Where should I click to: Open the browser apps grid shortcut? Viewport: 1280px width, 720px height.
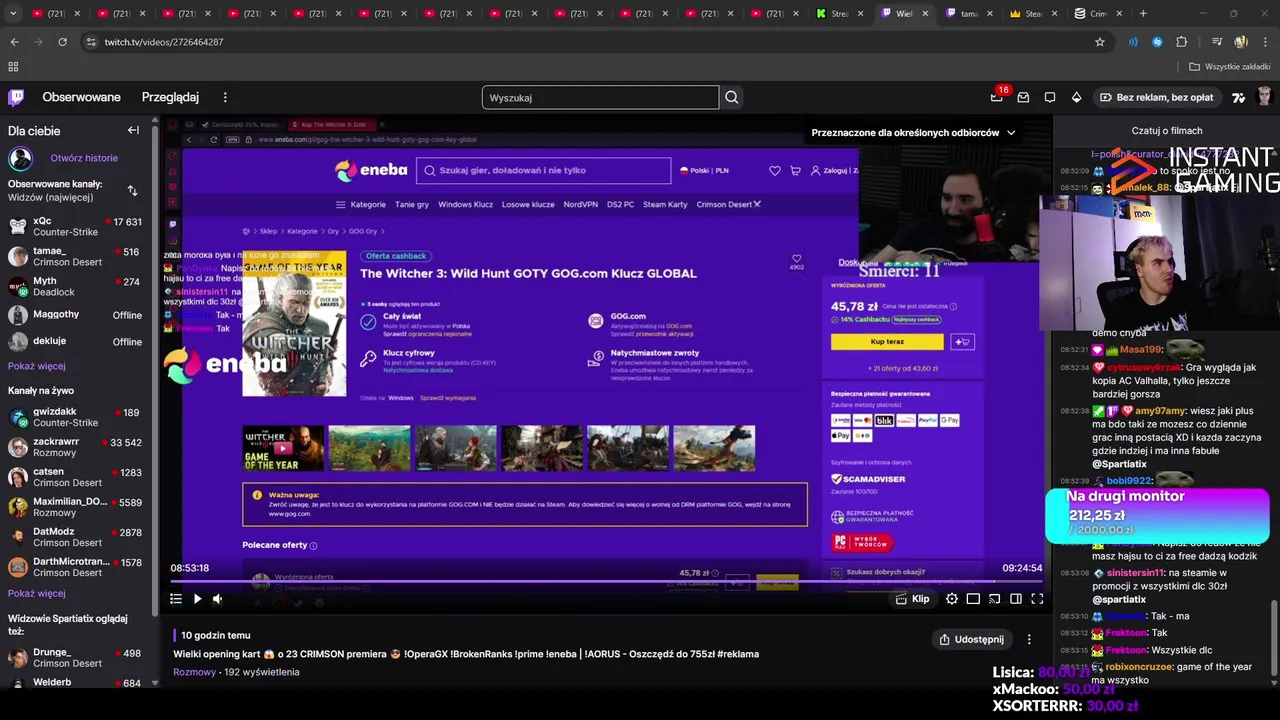point(13,67)
